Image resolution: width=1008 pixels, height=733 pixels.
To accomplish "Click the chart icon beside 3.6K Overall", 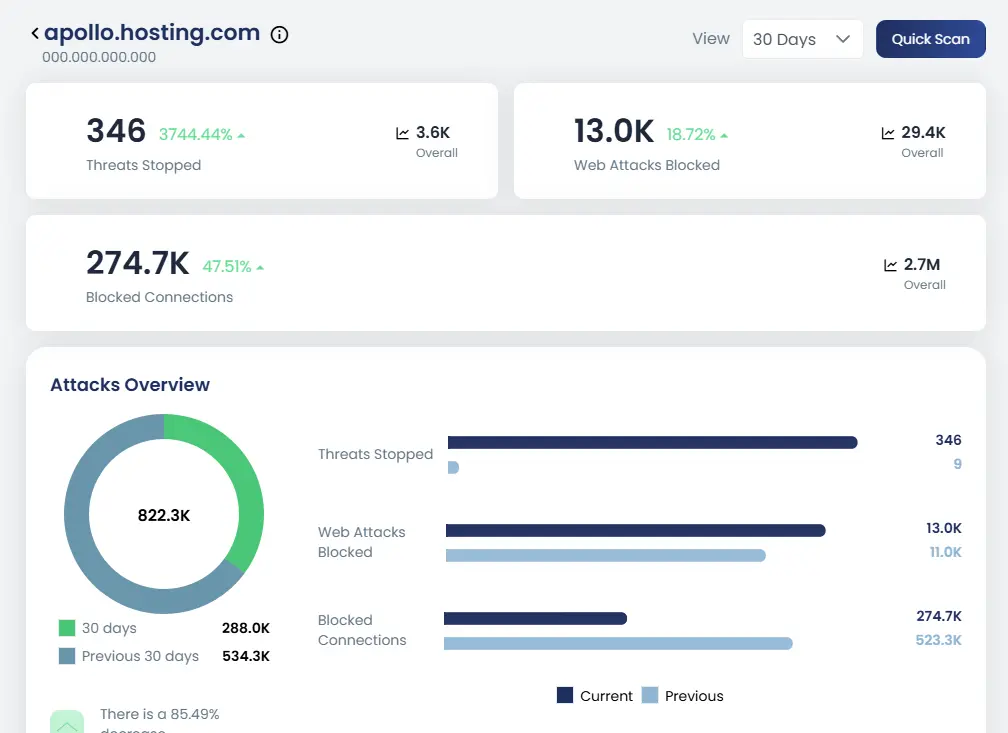I will click(x=402, y=133).
